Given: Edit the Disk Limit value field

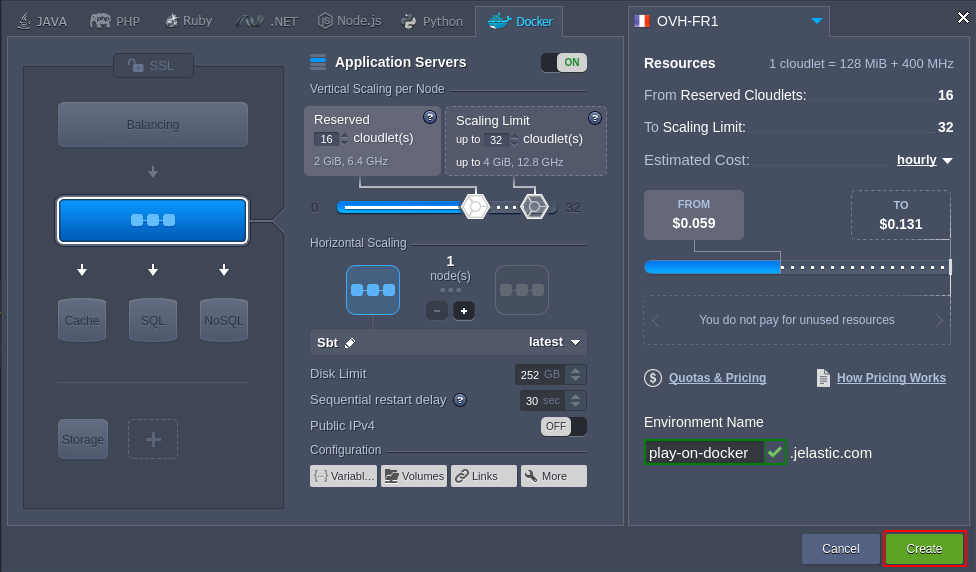Looking at the screenshot, I should [x=541, y=375].
